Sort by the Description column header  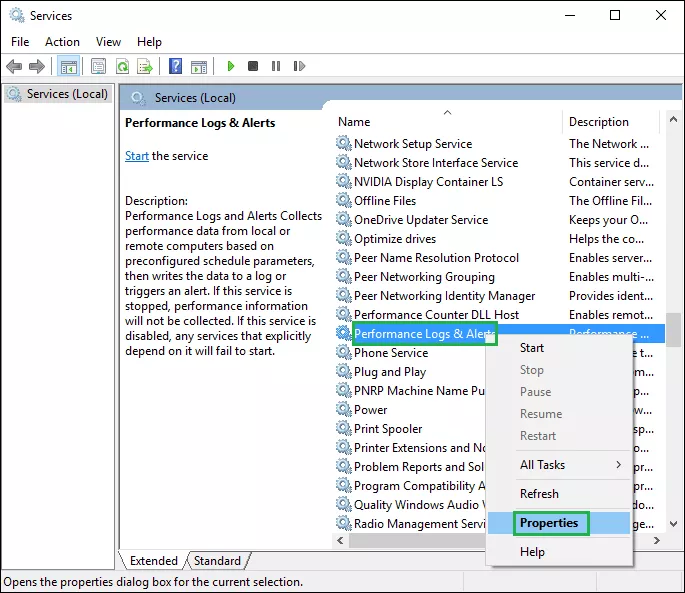click(x=611, y=121)
